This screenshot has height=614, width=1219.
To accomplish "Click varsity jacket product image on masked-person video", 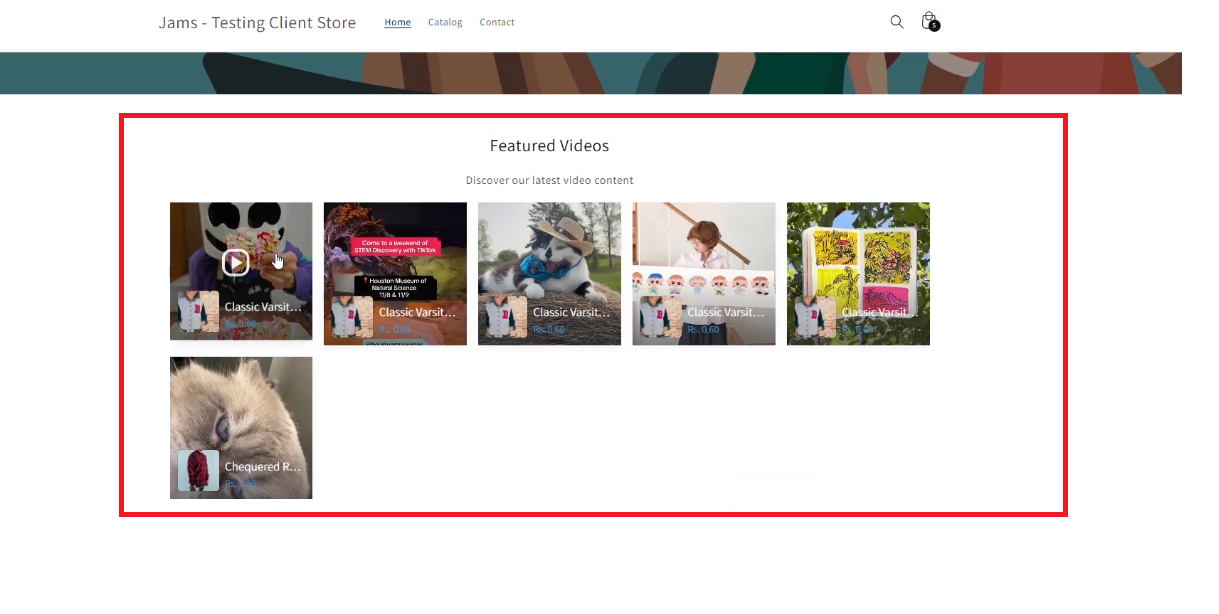I will coord(198,312).
